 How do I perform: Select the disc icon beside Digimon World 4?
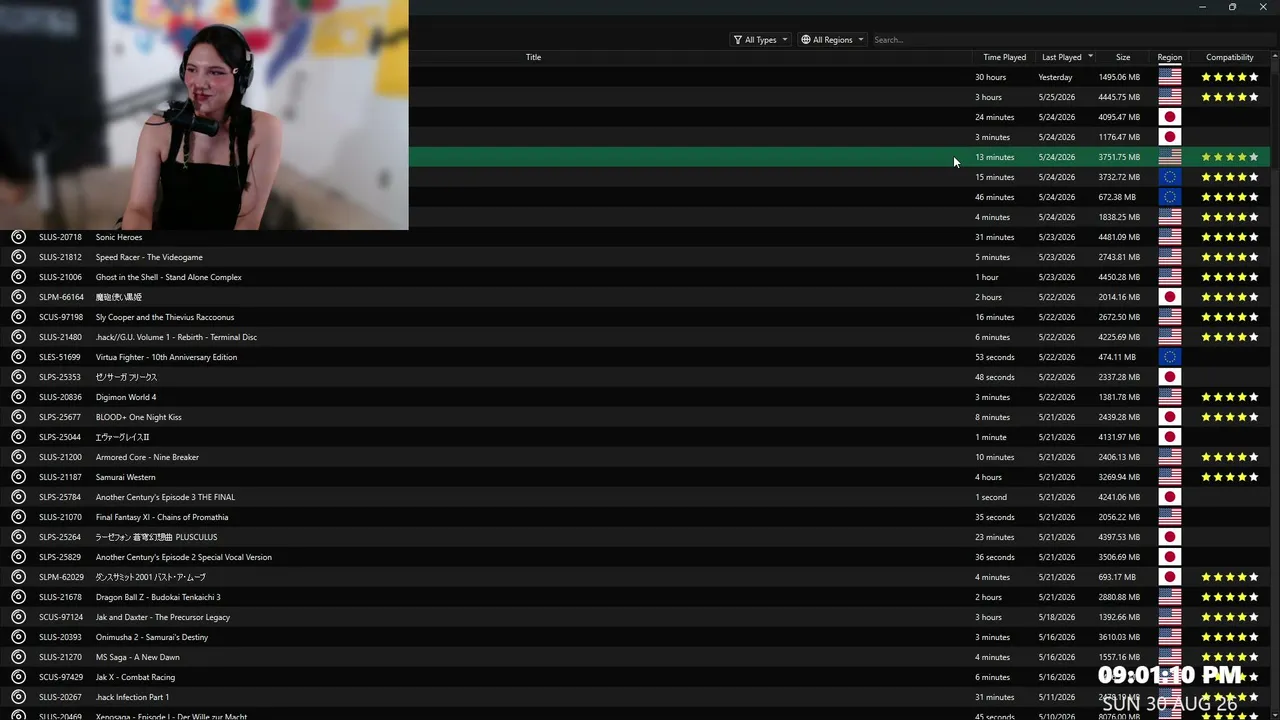coord(18,397)
